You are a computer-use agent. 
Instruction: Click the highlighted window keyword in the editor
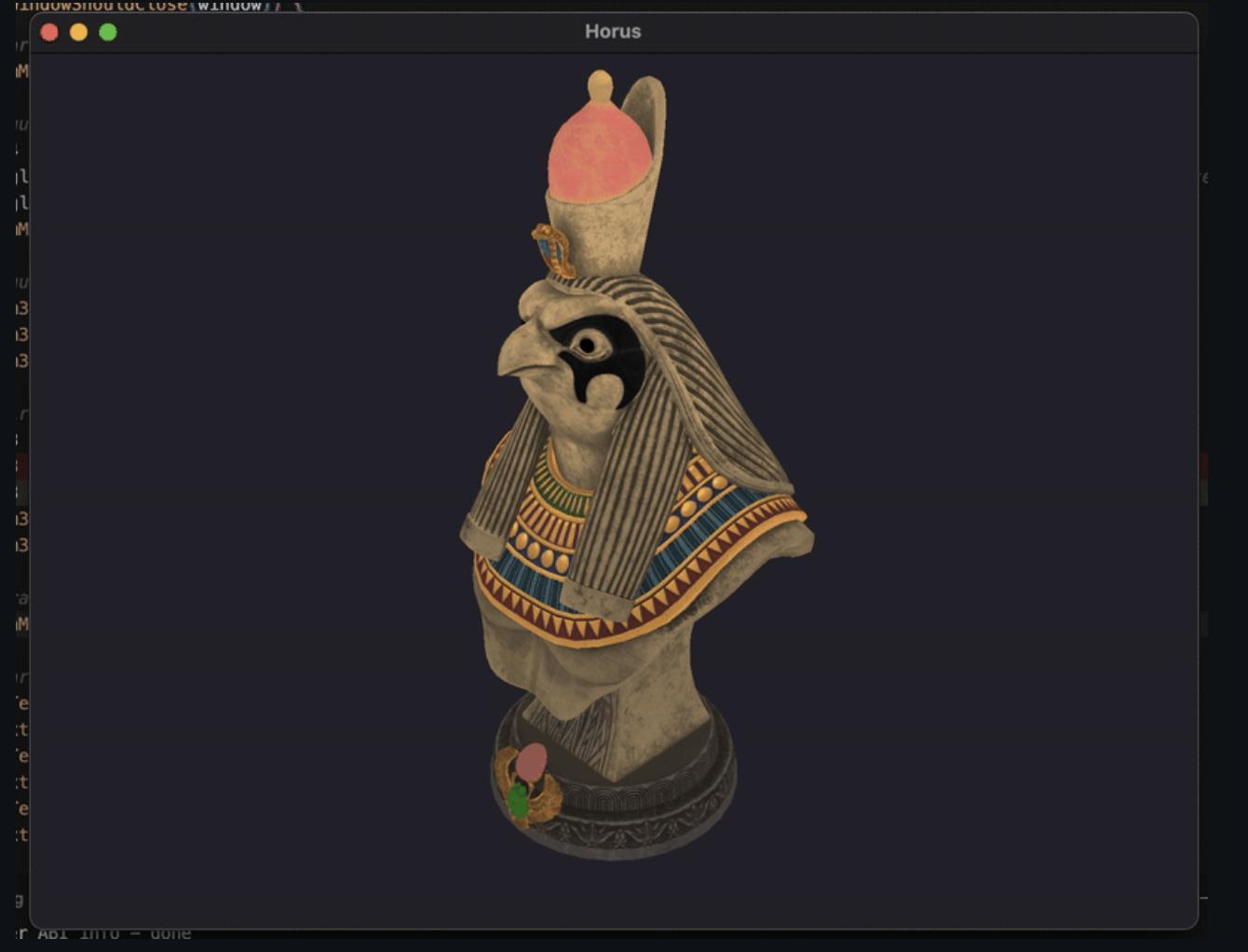point(230,5)
